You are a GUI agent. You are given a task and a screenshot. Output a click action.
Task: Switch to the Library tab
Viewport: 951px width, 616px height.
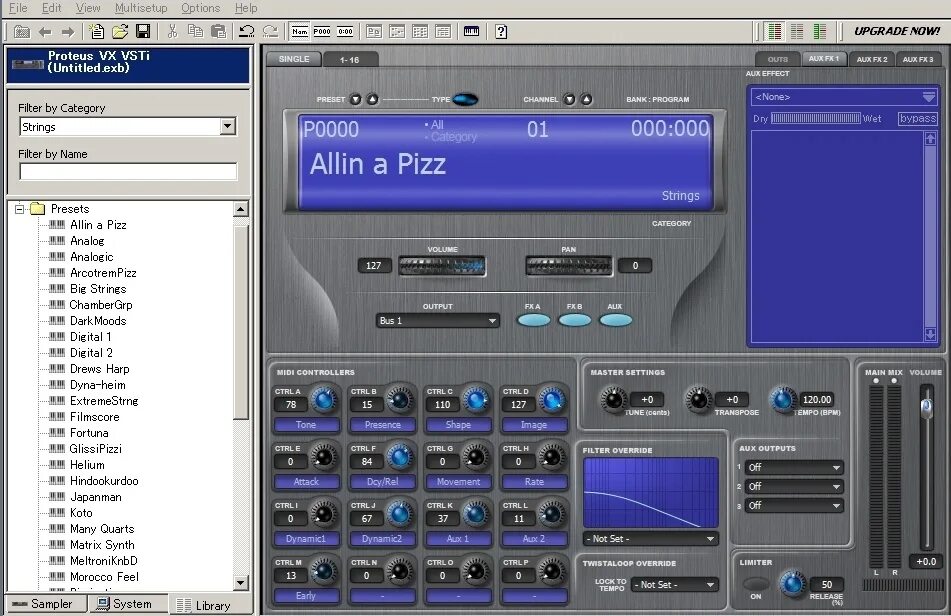point(204,604)
